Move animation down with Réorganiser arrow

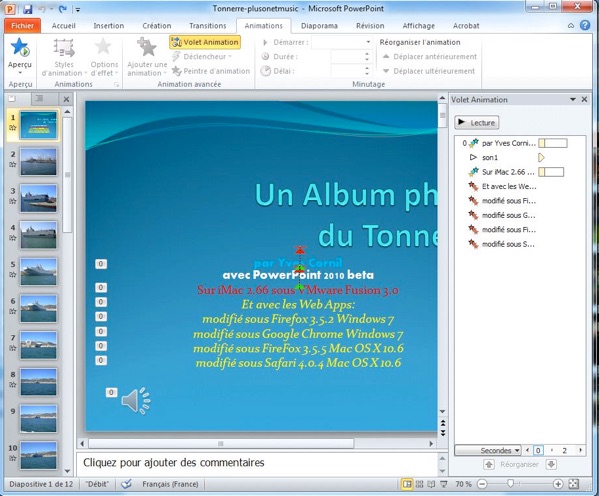tap(551, 465)
